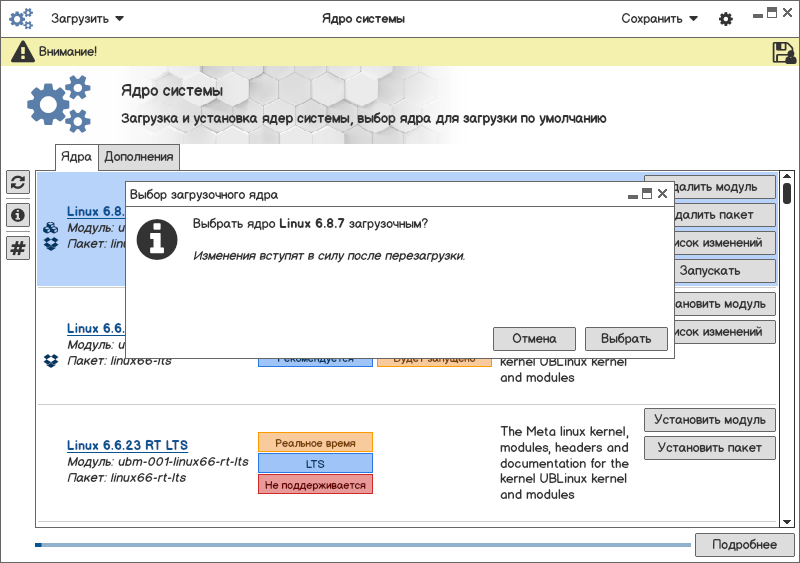Open settings via the top-right gear icon
Image resolution: width=800 pixels, height=563 pixels.
click(x=726, y=19)
